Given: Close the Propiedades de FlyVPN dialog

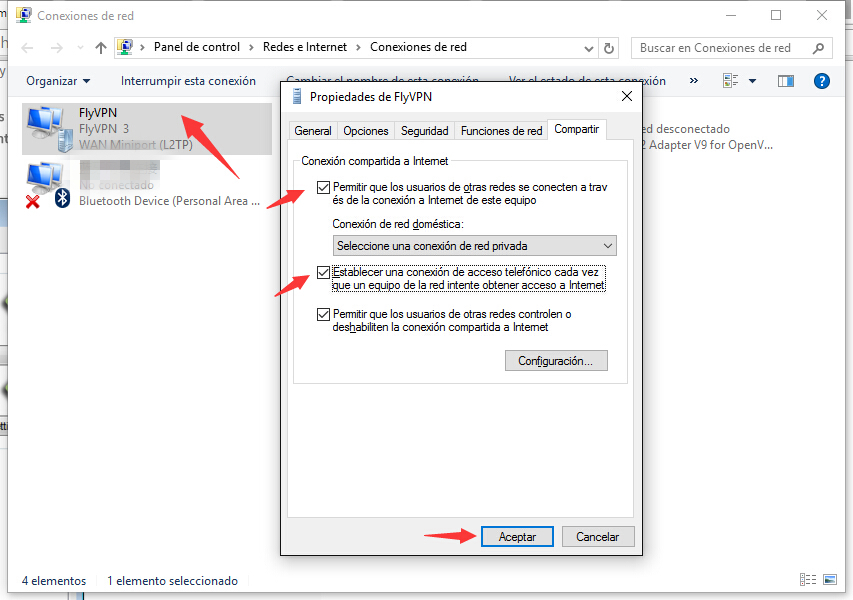Looking at the screenshot, I should pyautogui.click(x=627, y=96).
